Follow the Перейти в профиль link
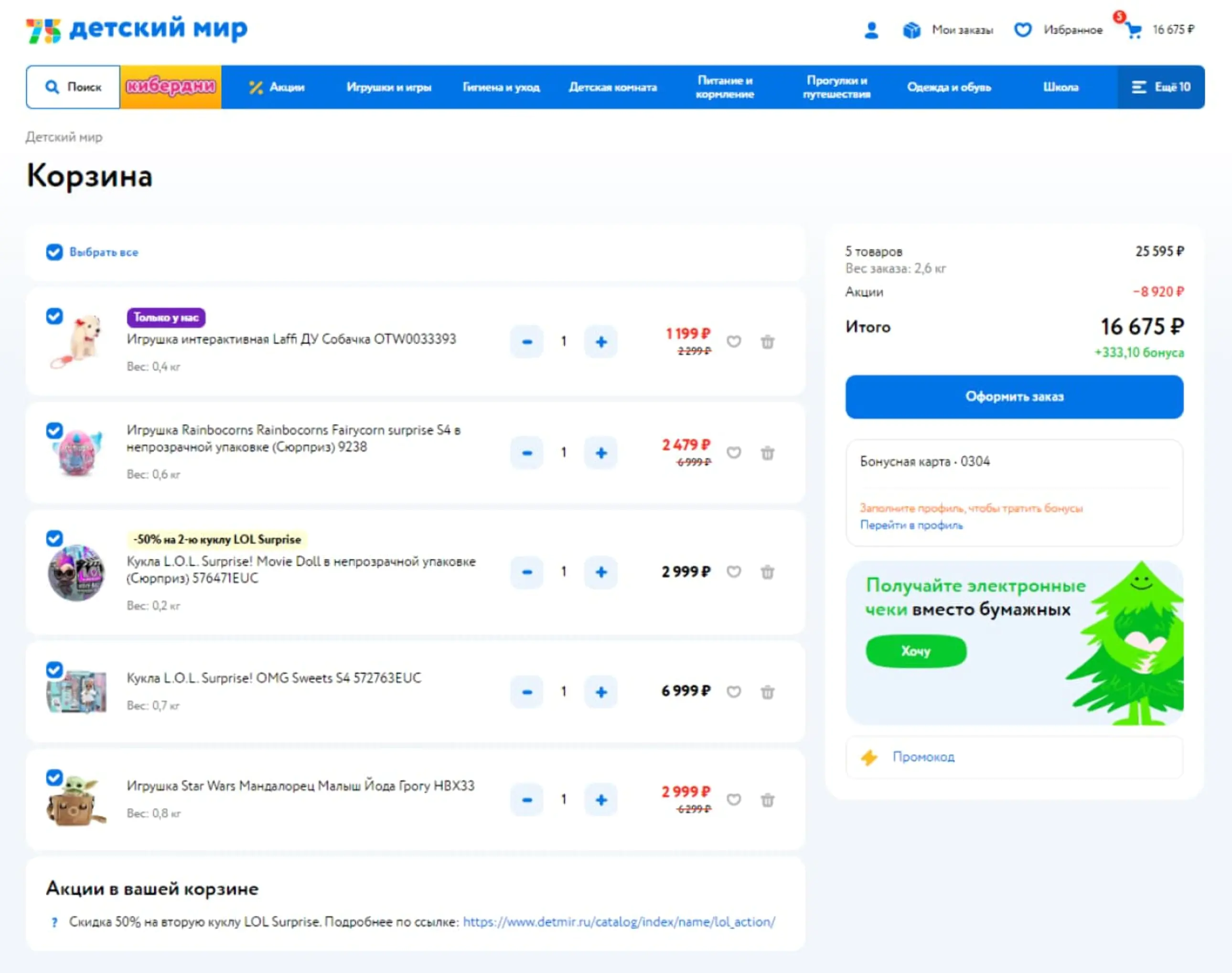 [911, 525]
